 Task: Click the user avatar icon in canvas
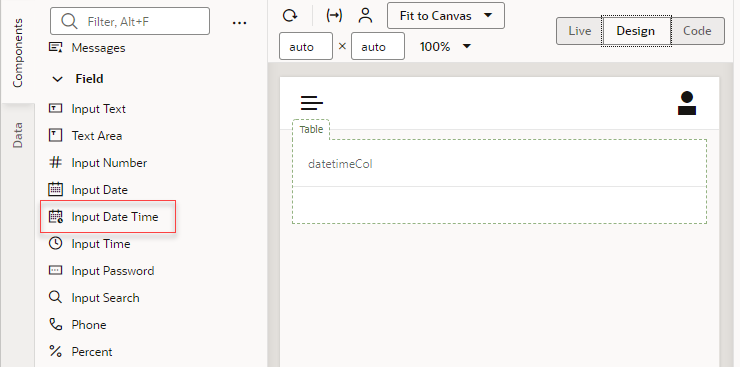[x=687, y=103]
